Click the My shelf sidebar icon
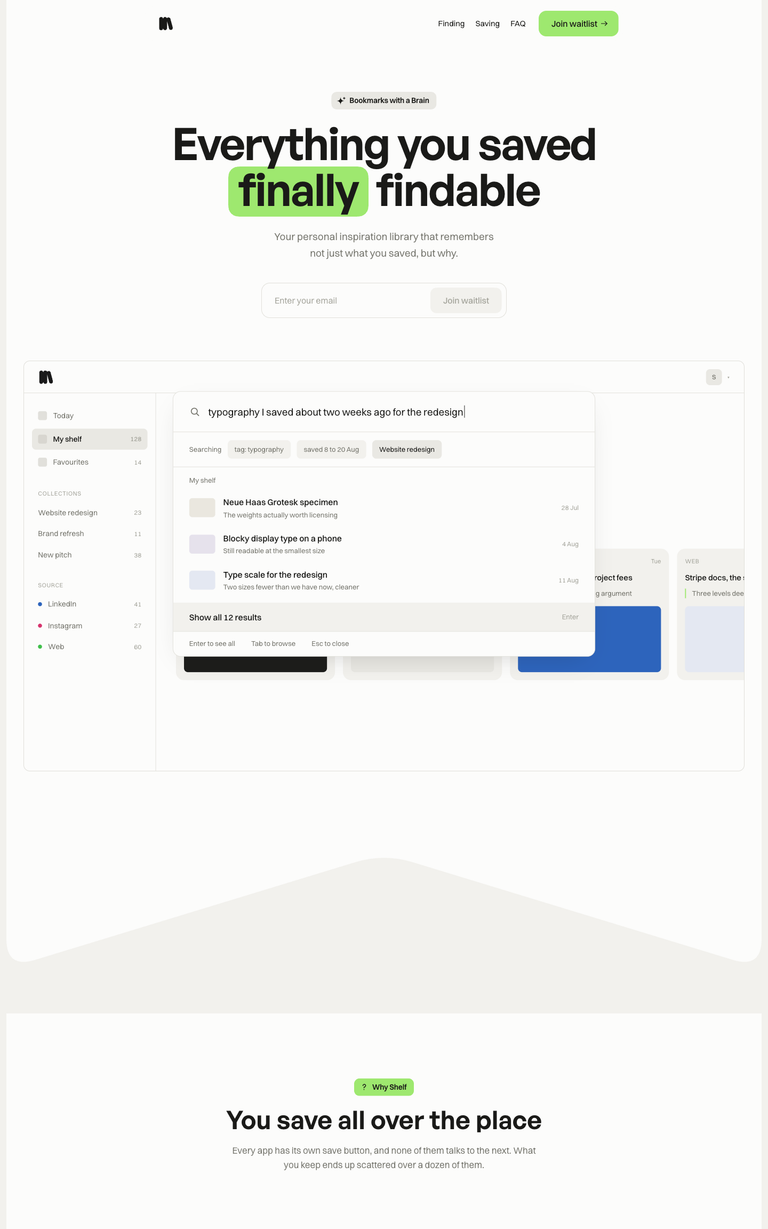 point(42,439)
